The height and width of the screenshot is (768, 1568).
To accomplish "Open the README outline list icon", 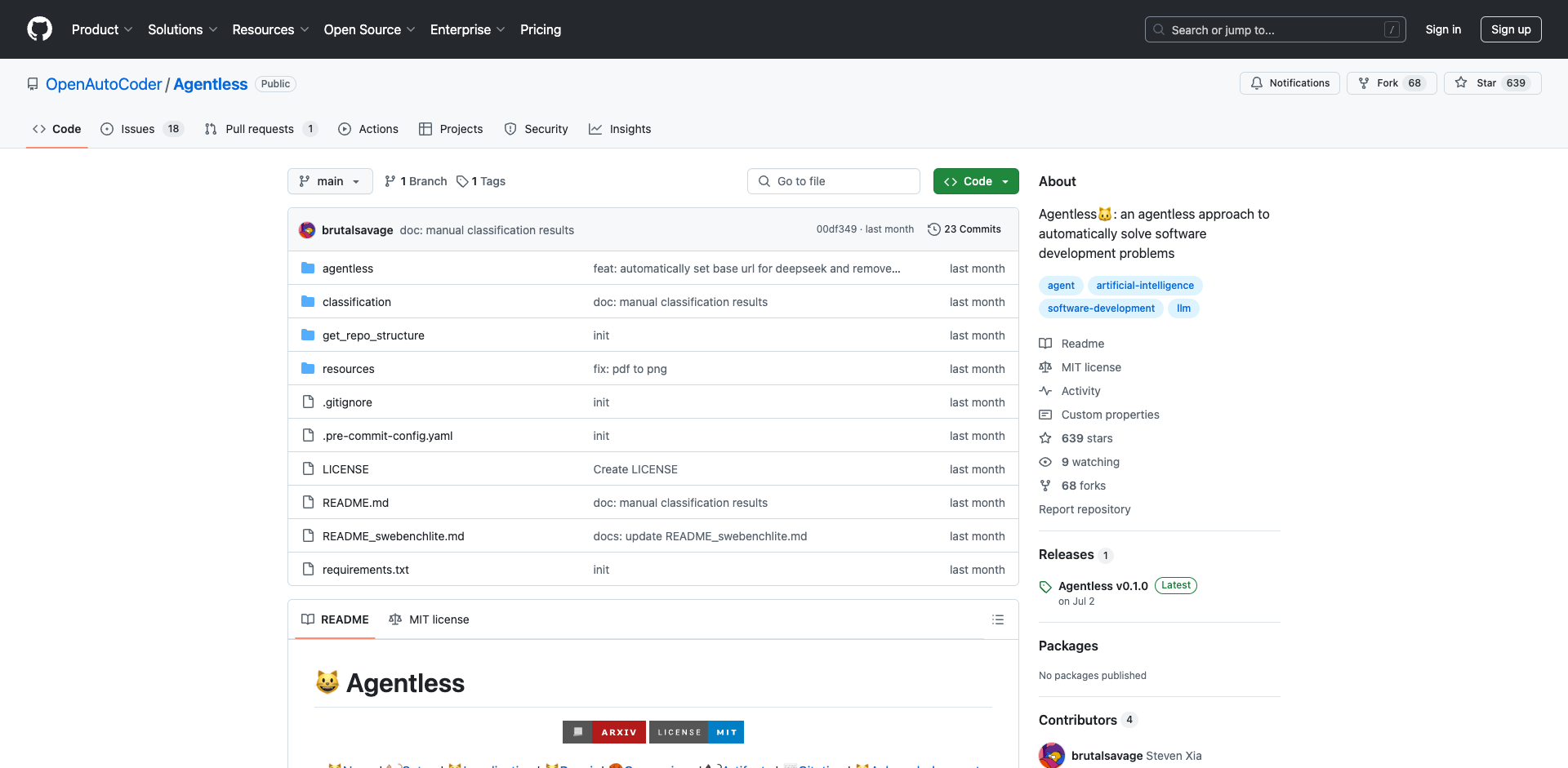I will pyautogui.click(x=997, y=619).
